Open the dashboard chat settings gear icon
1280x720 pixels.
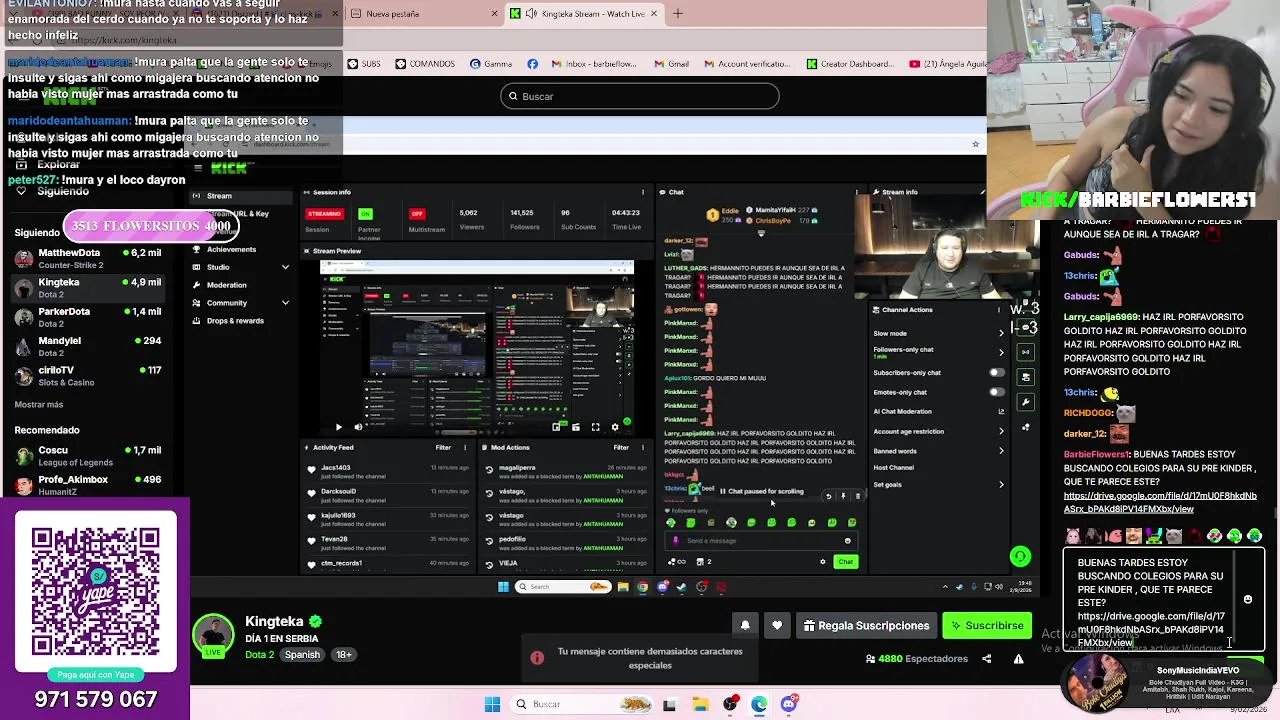[x=823, y=562]
